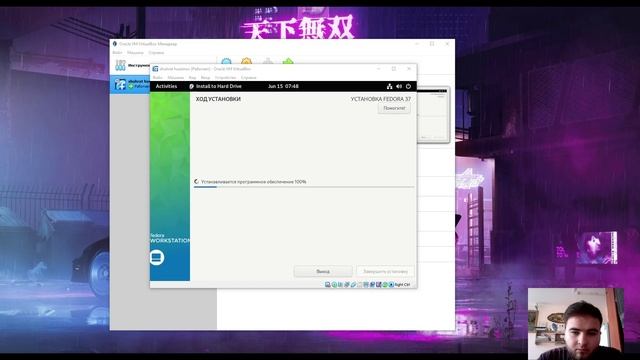The height and width of the screenshot is (360, 640).
Task: Click the processor status icon
Action: [378, 284]
